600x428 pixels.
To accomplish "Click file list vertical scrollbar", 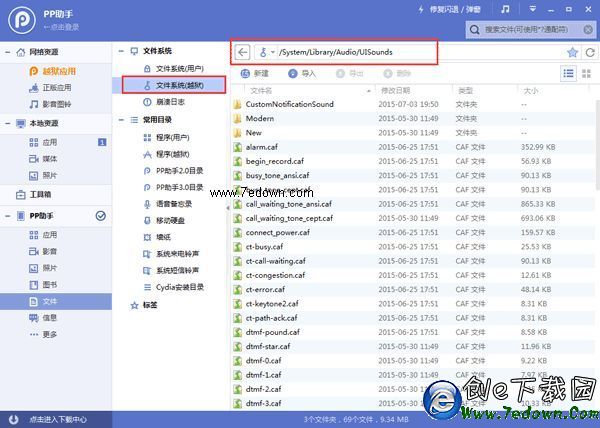I will pos(598,145).
